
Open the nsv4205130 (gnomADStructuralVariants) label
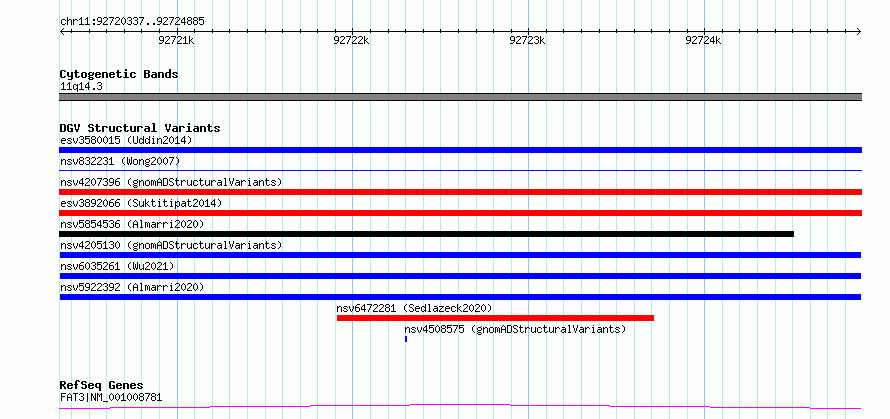pos(171,245)
